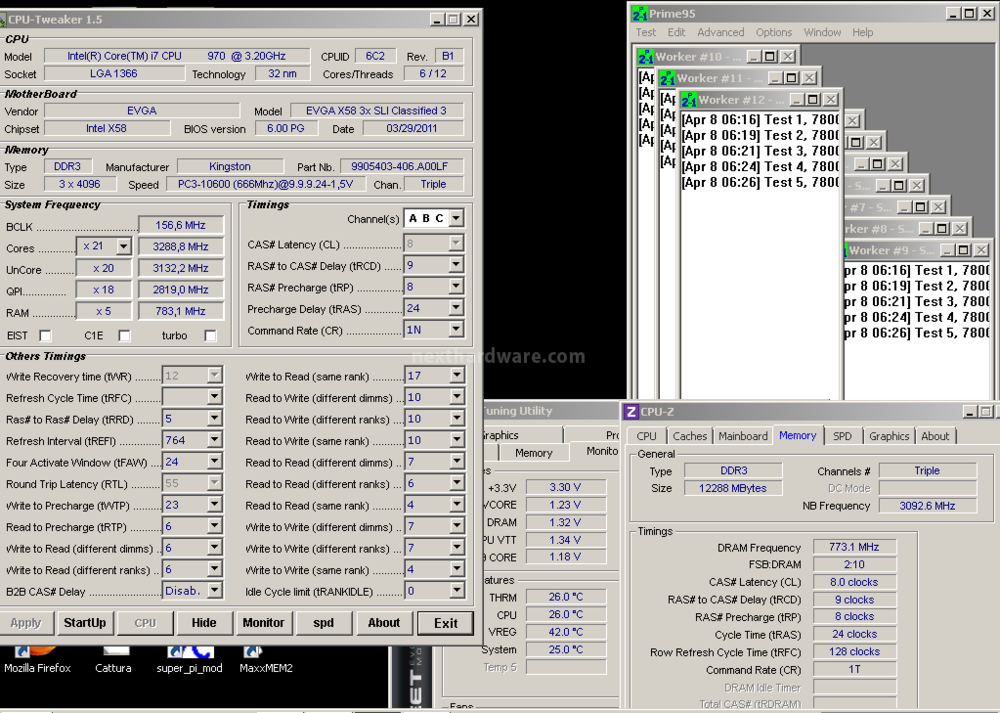The width and height of the screenshot is (1000, 713).
Task: Open the Window menu in Prime95
Action: pyautogui.click(x=822, y=33)
